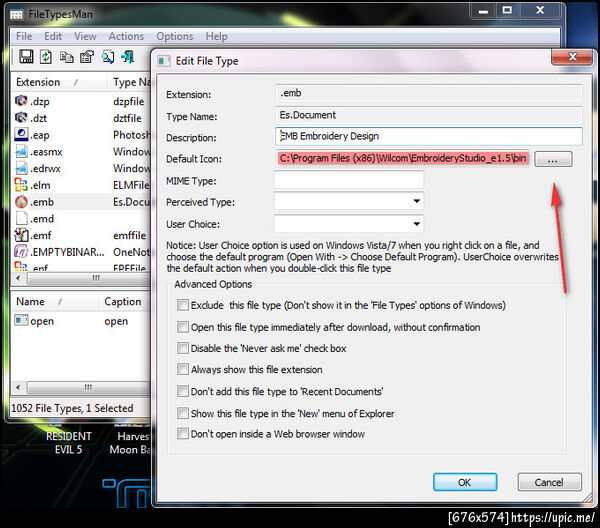
Task: Expand the User Choice dropdown
Action: 417,224
